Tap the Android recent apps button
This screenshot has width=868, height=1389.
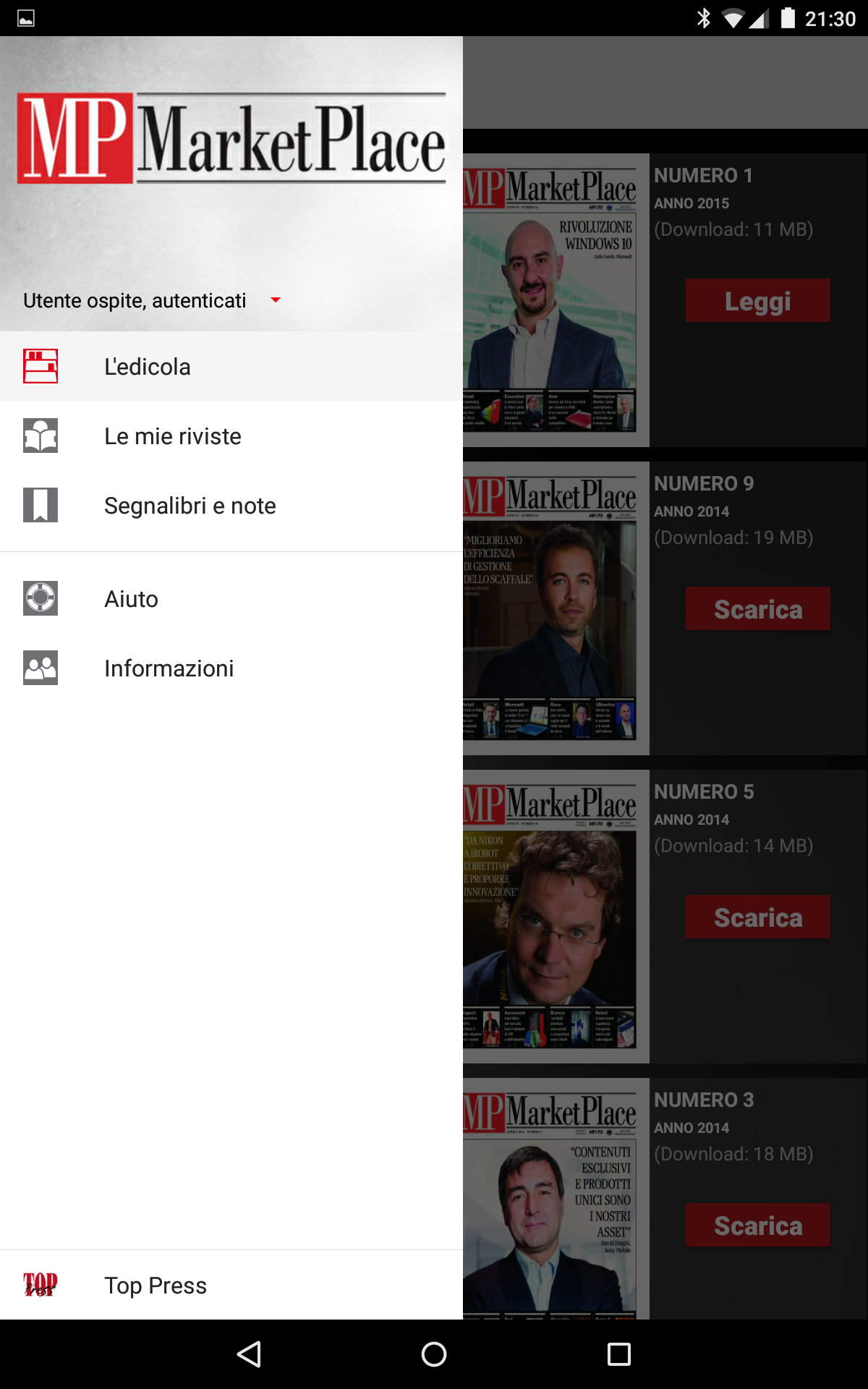click(x=619, y=1354)
